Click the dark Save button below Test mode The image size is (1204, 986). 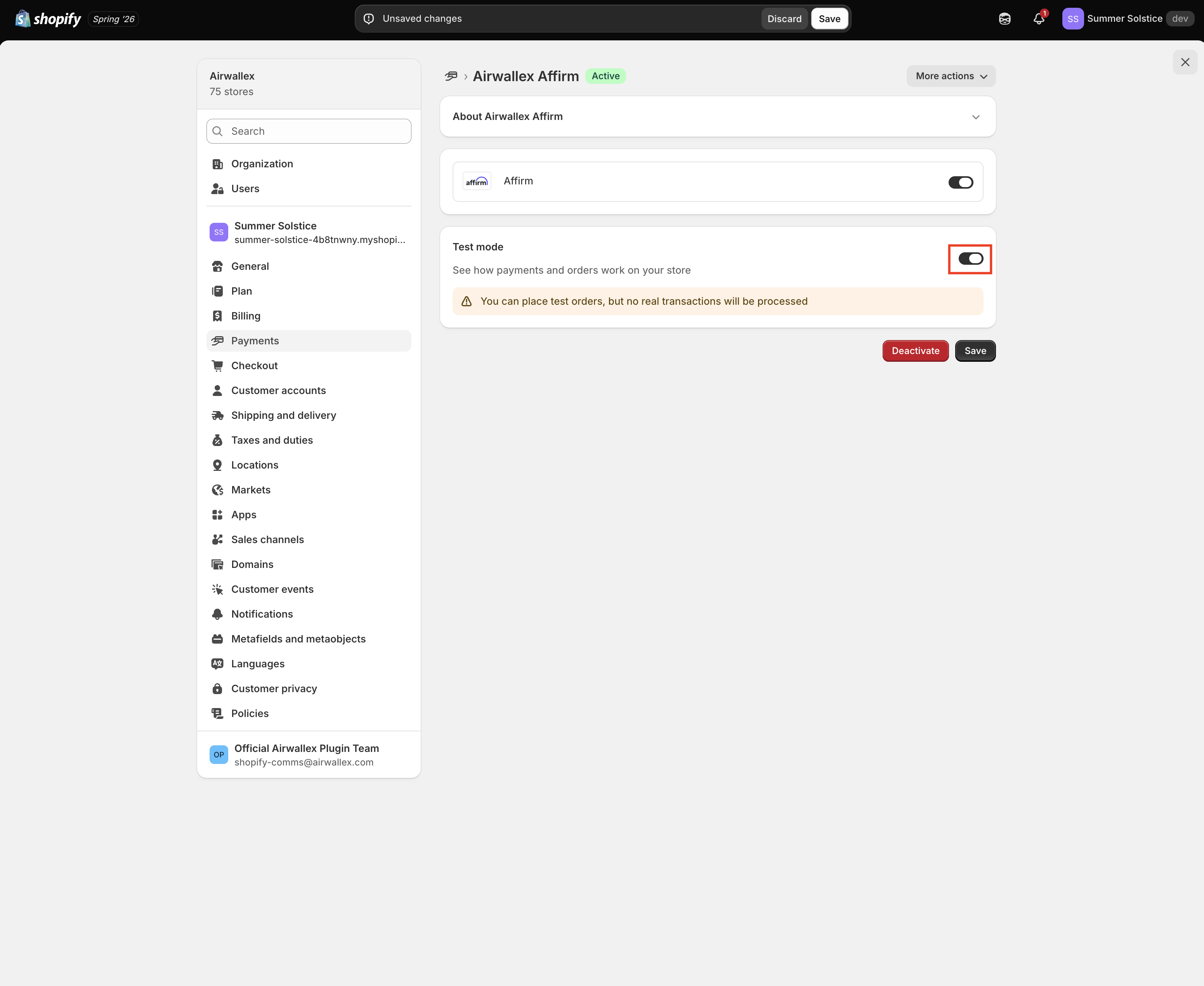(975, 351)
